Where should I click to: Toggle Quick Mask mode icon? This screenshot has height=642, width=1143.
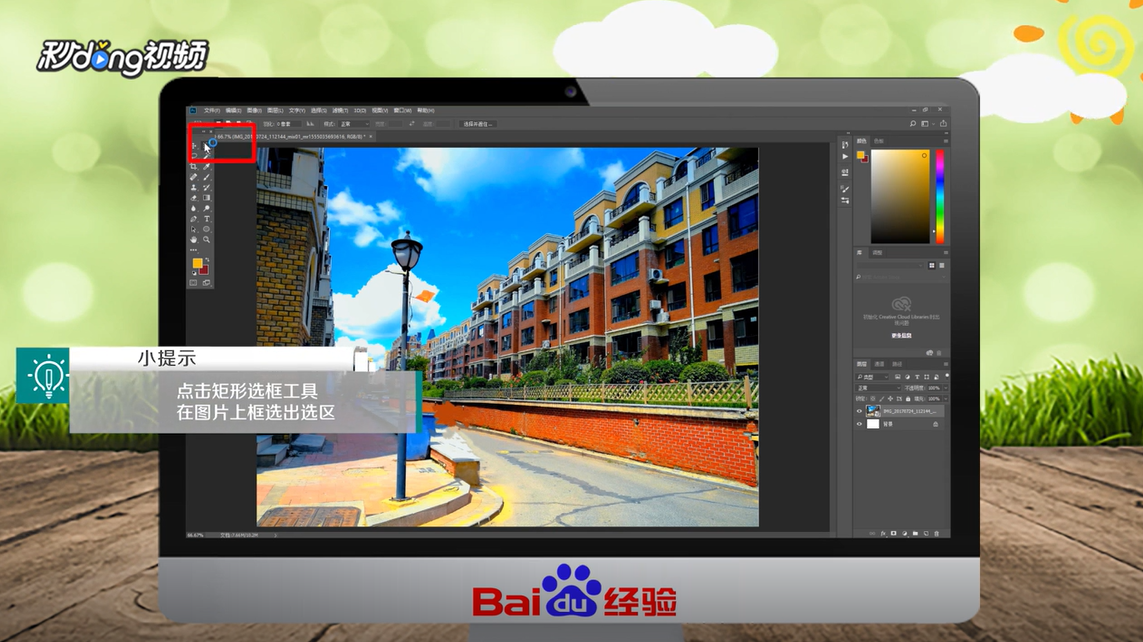tap(193, 283)
